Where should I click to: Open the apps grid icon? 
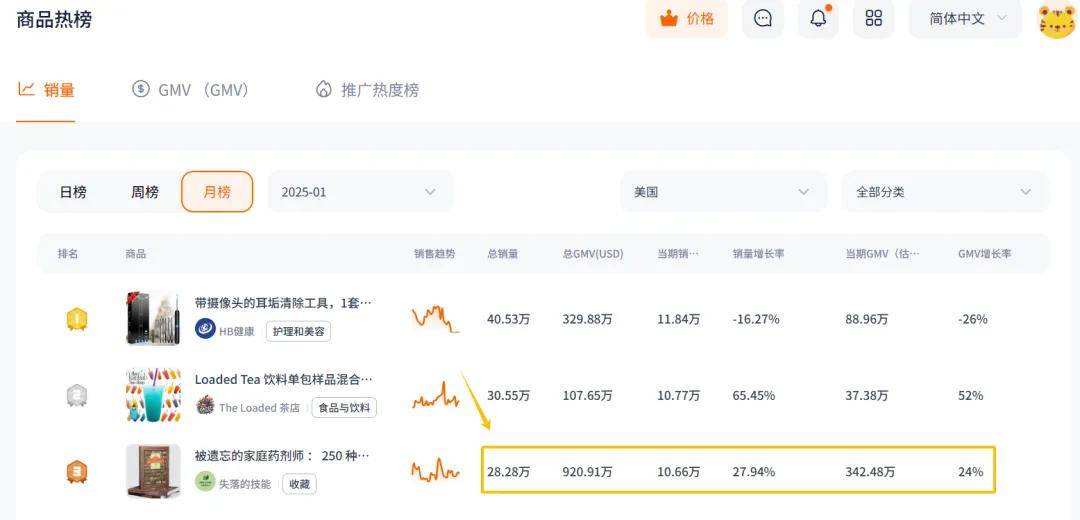[873, 19]
